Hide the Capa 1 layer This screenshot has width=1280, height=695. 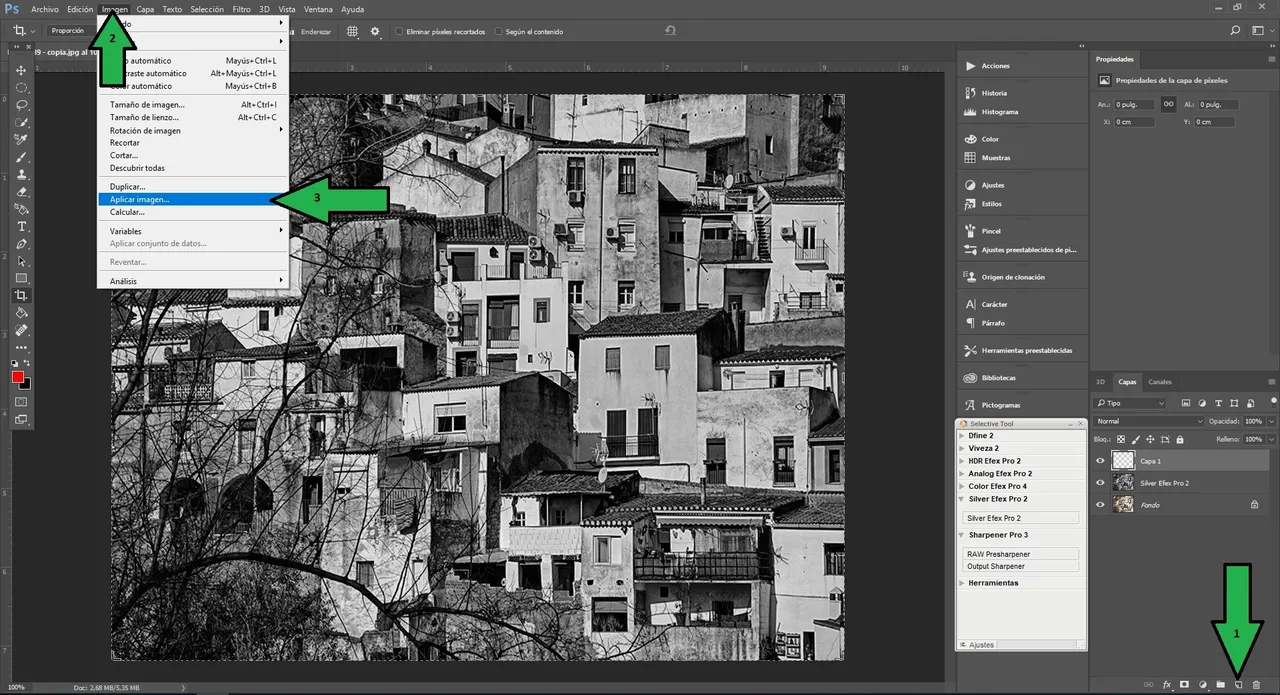1101,461
